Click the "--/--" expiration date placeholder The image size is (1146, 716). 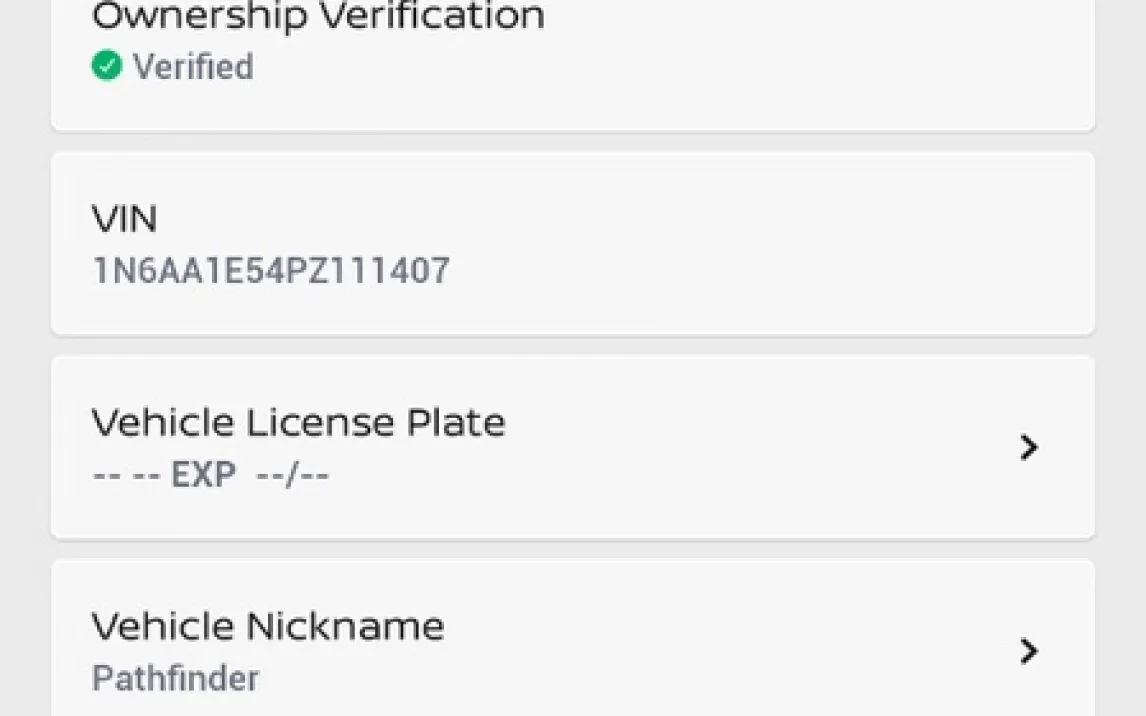(292, 475)
